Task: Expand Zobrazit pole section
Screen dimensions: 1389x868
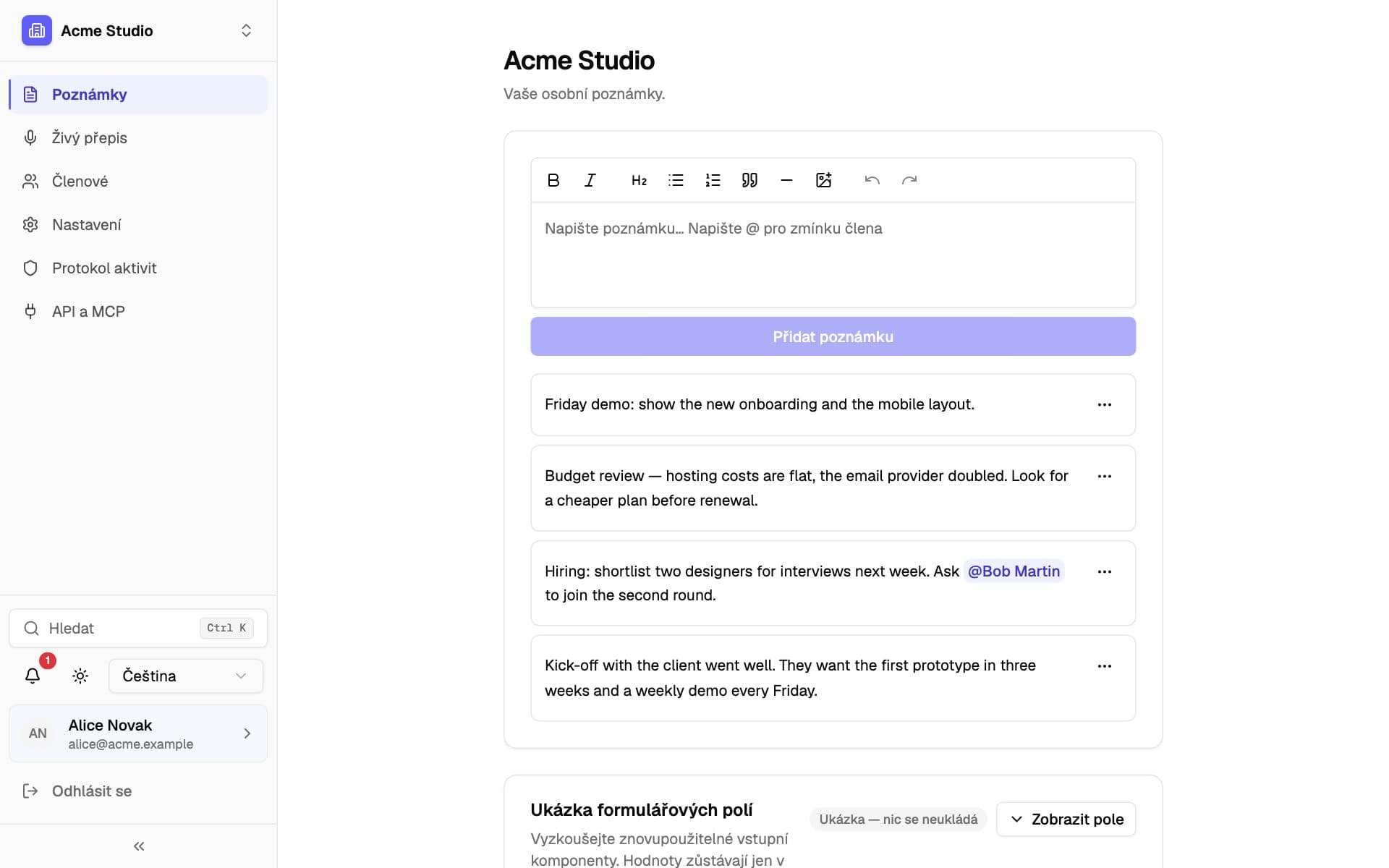Action: click(x=1066, y=819)
